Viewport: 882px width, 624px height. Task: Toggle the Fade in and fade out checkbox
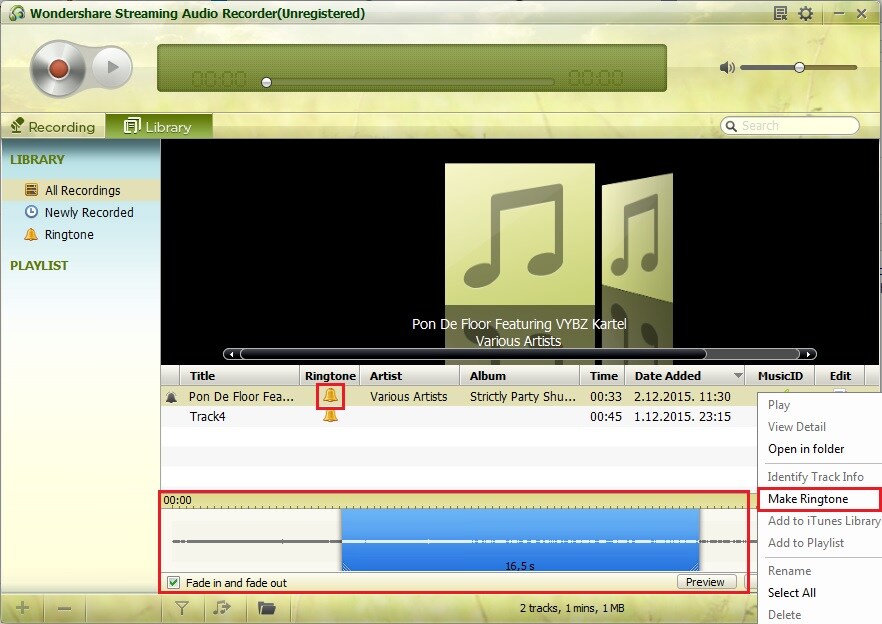click(x=173, y=582)
